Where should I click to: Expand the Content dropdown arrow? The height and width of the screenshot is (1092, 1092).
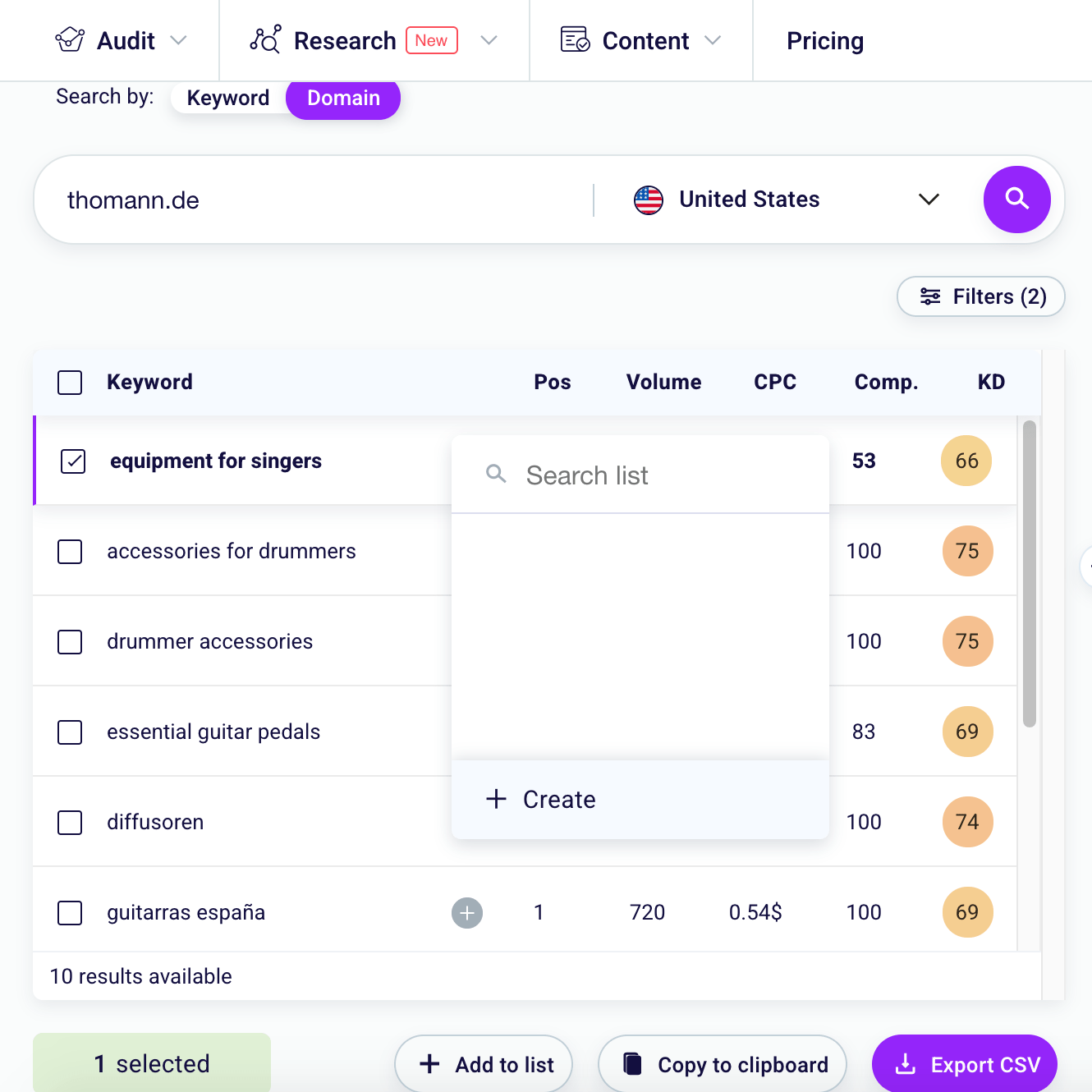point(713,40)
